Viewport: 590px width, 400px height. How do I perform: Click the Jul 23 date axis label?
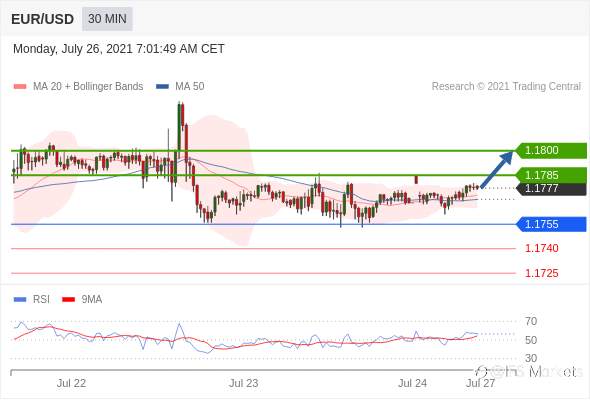coord(244,383)
